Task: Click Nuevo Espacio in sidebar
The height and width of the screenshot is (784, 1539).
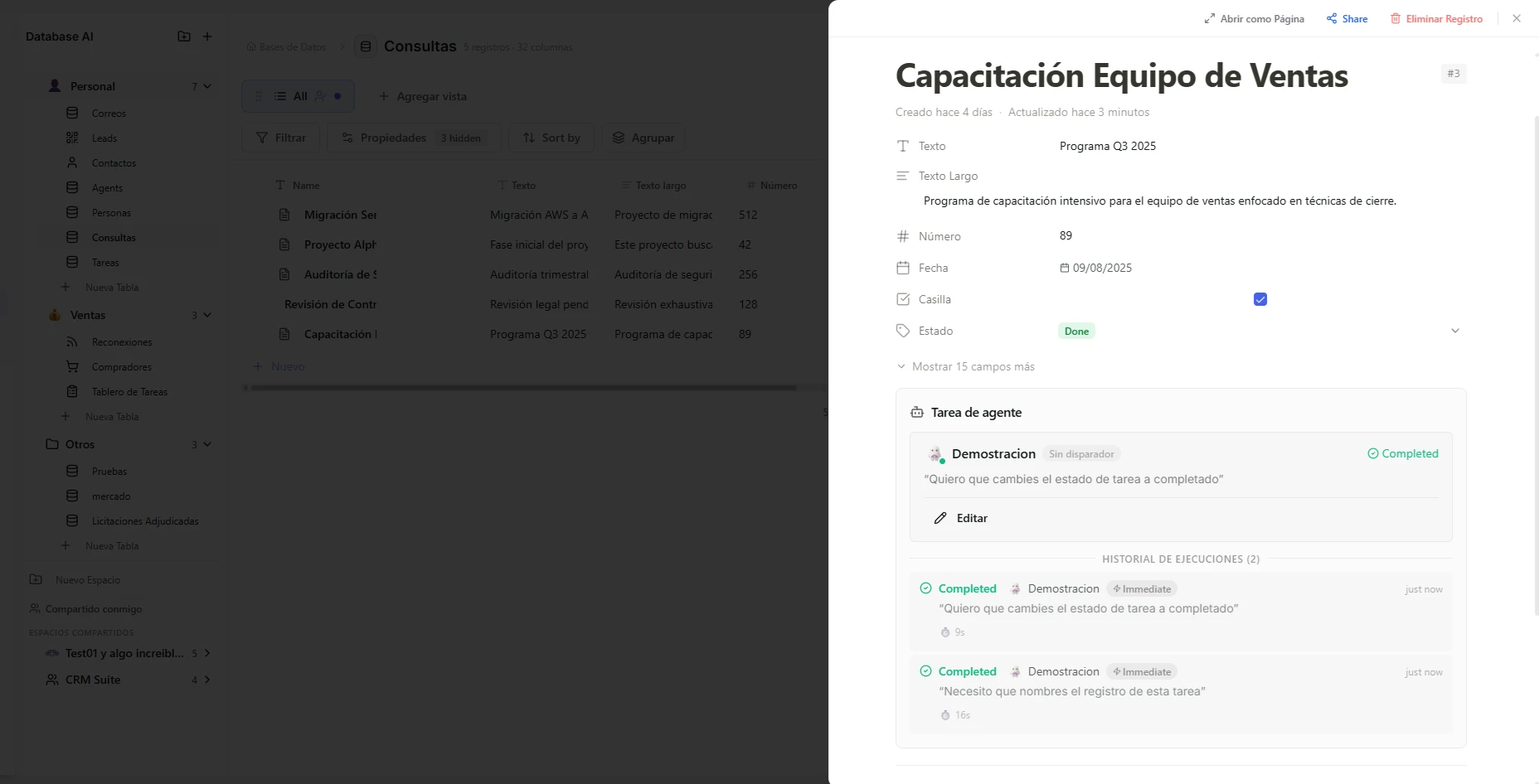Action: (75, 580)
